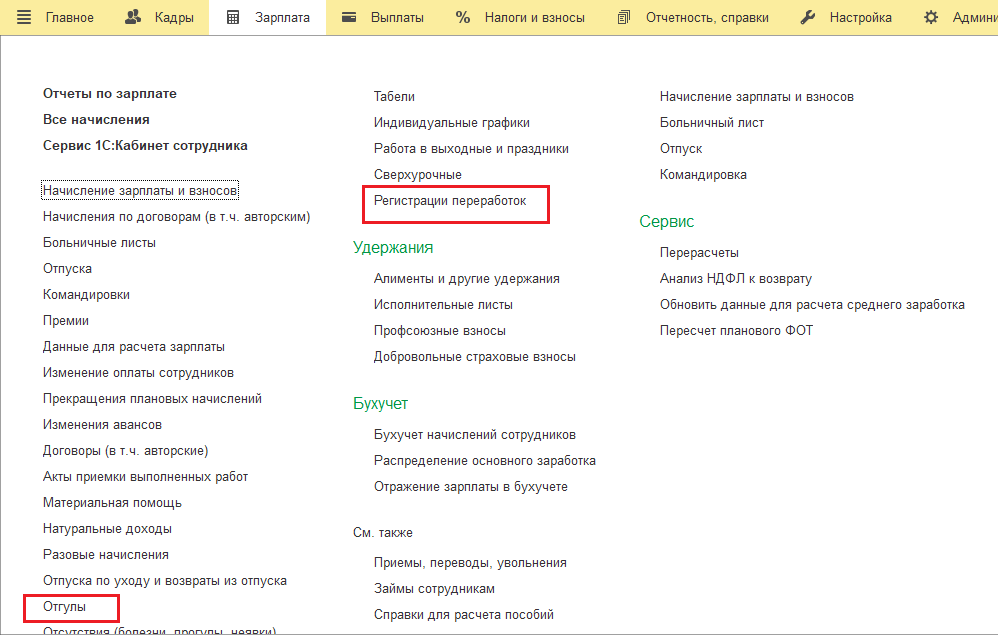
Task: Open the Премии list
Action: pos(66,321)
